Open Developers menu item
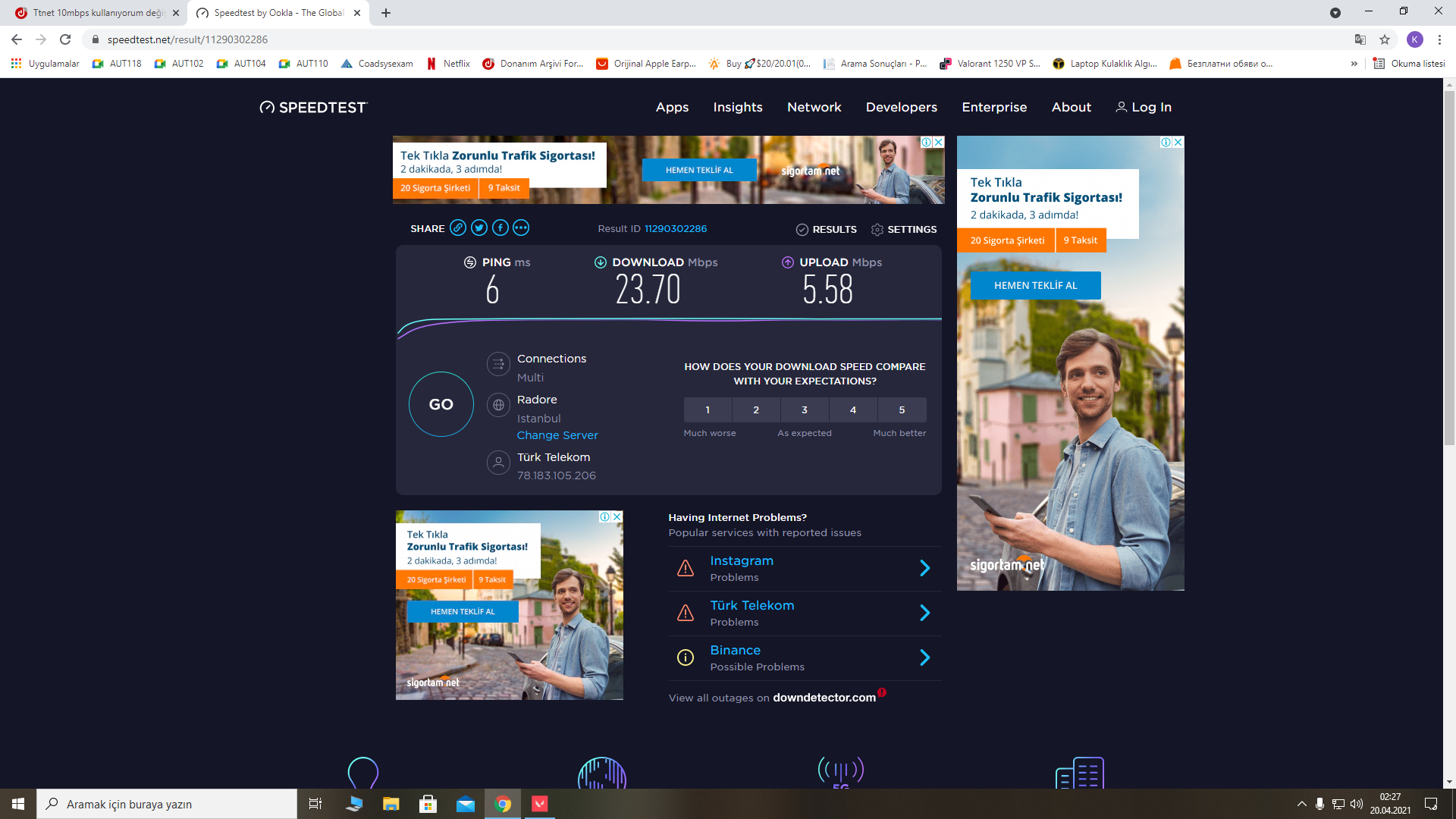Viewport: 1456px width, 819px height. 902,107
